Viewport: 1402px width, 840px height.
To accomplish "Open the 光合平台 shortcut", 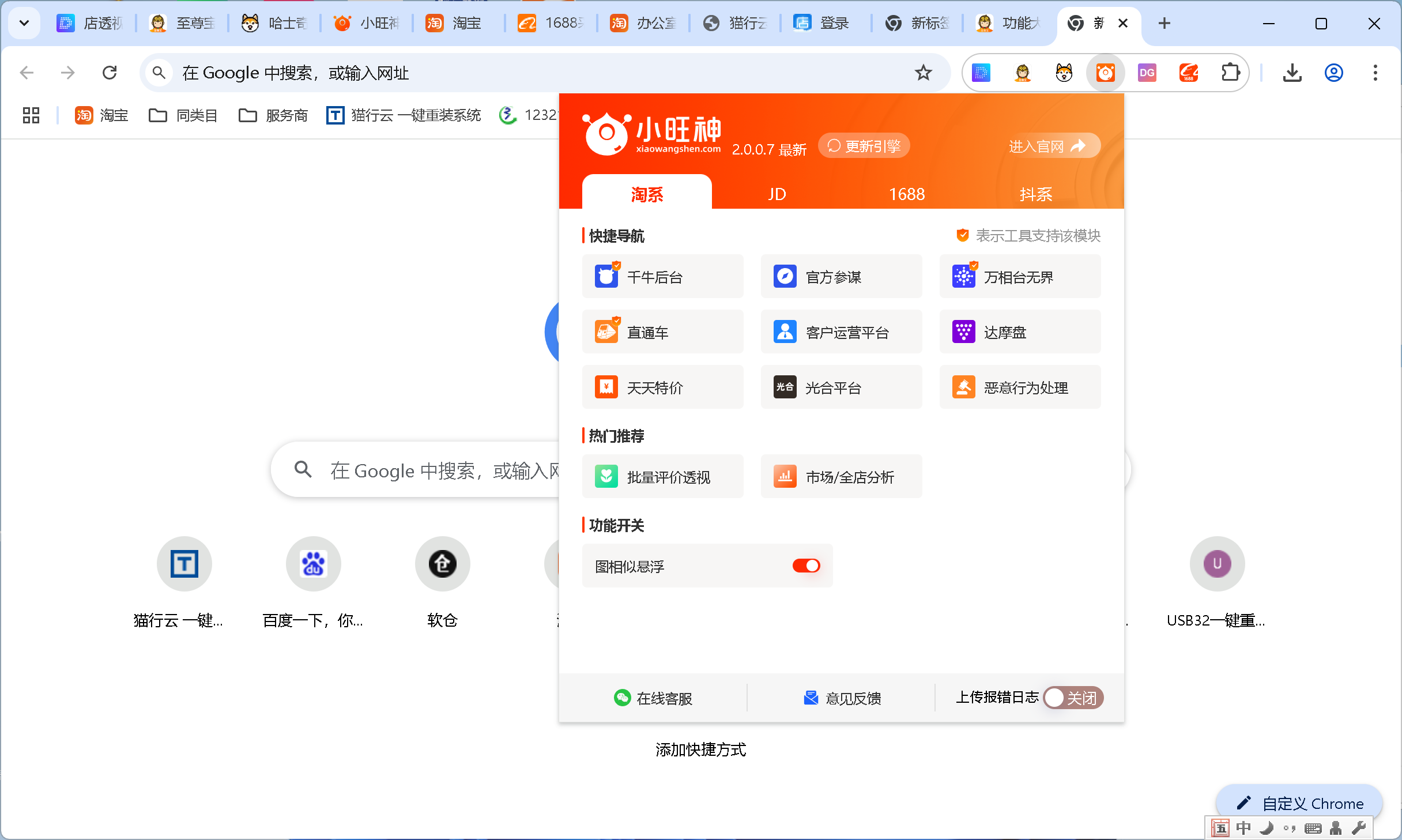I will point(841,387).
